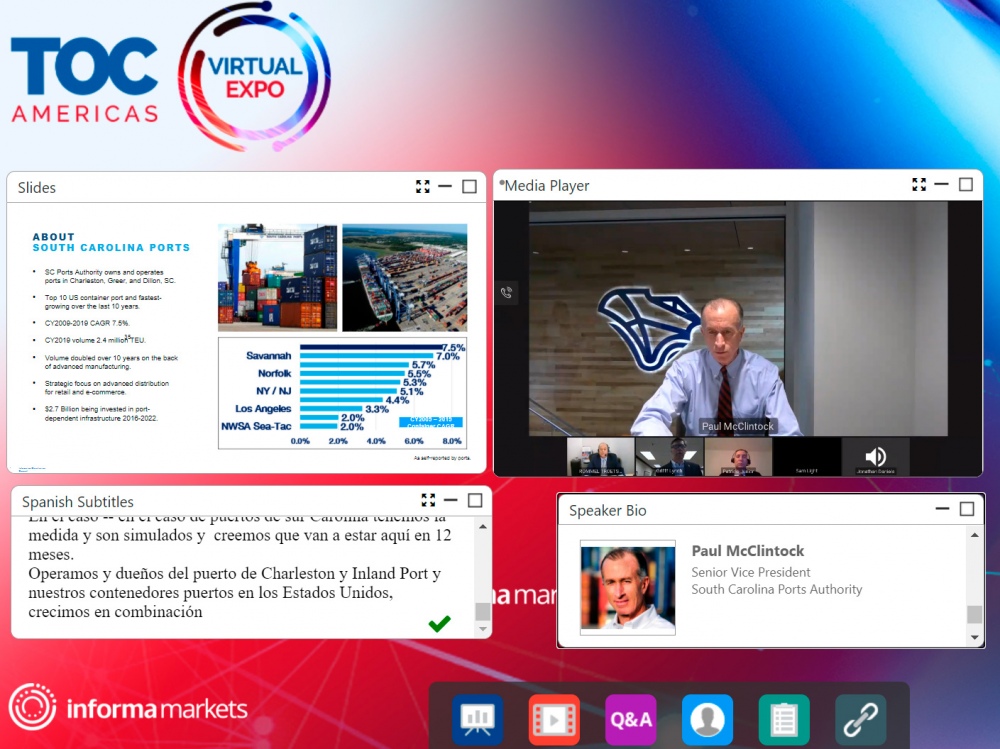Click the Spanish Subtitles scrollbar thumb
The width and height of the screenshot is (1000, 749).
click(x=483, y=612)
